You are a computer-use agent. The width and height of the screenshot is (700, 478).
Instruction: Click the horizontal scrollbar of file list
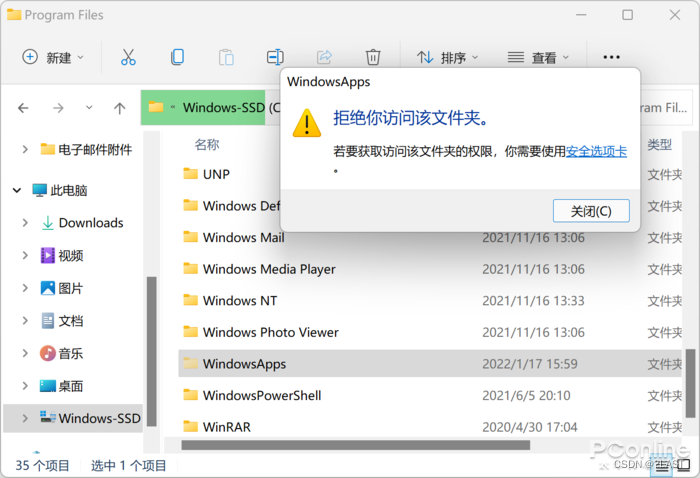[356, 445]
